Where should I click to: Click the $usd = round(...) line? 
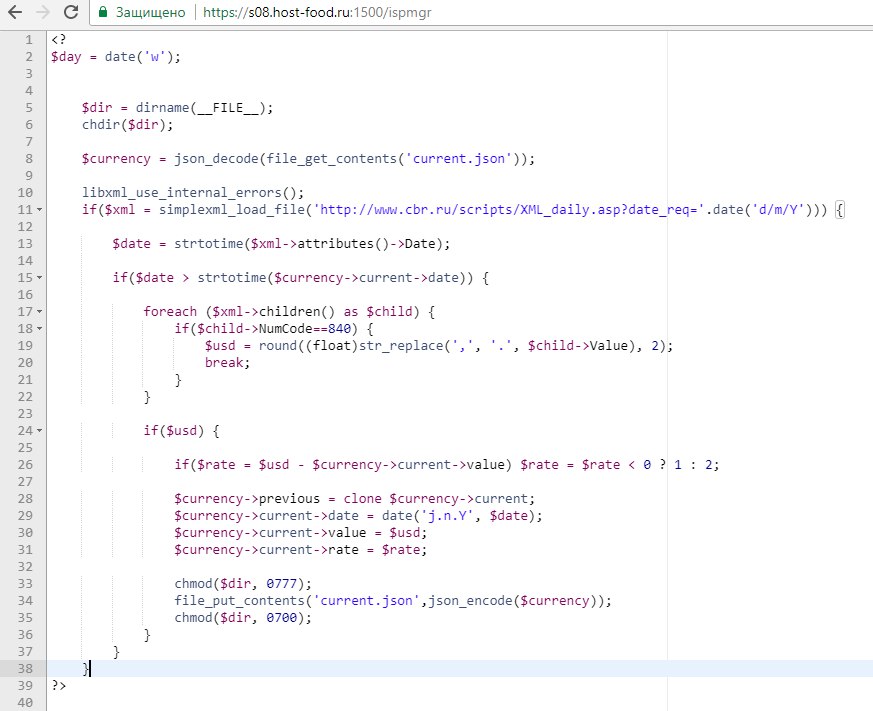[x=439, y=346]
